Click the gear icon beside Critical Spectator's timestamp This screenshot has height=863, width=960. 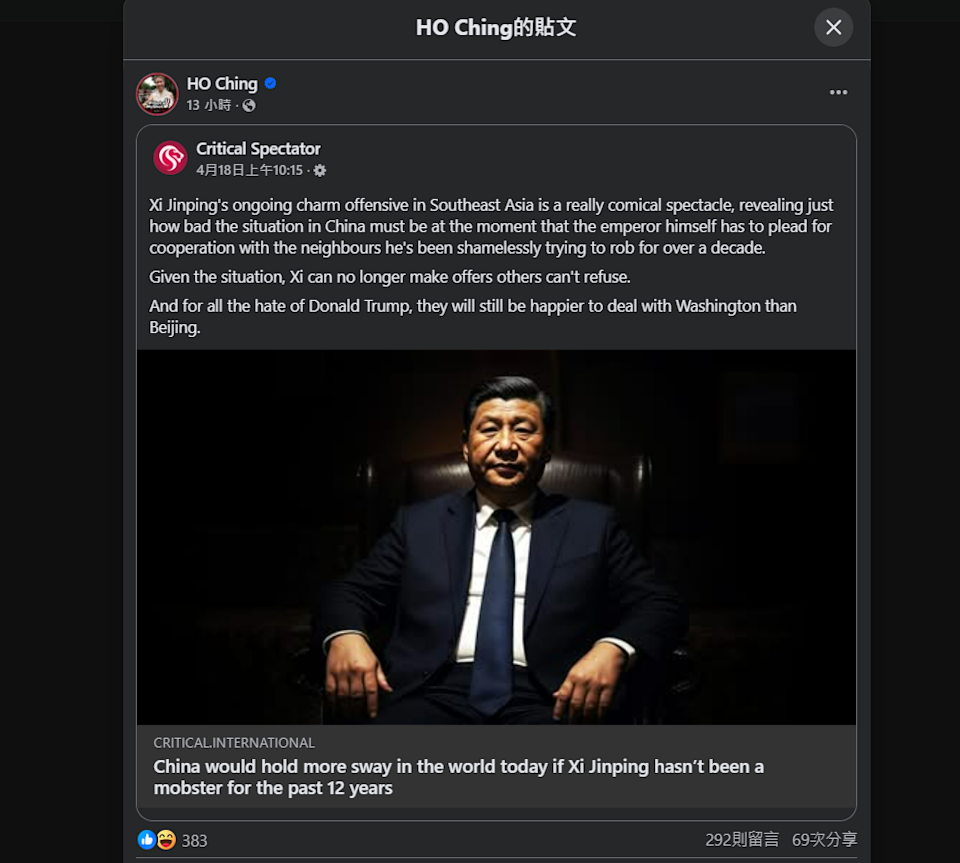319,170
